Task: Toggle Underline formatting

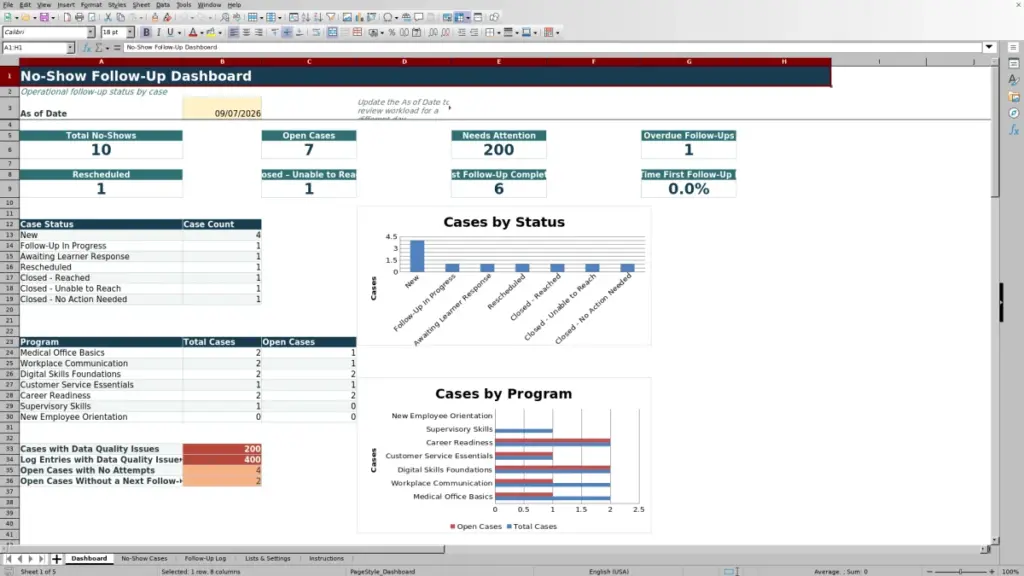Action: [170, 32]
